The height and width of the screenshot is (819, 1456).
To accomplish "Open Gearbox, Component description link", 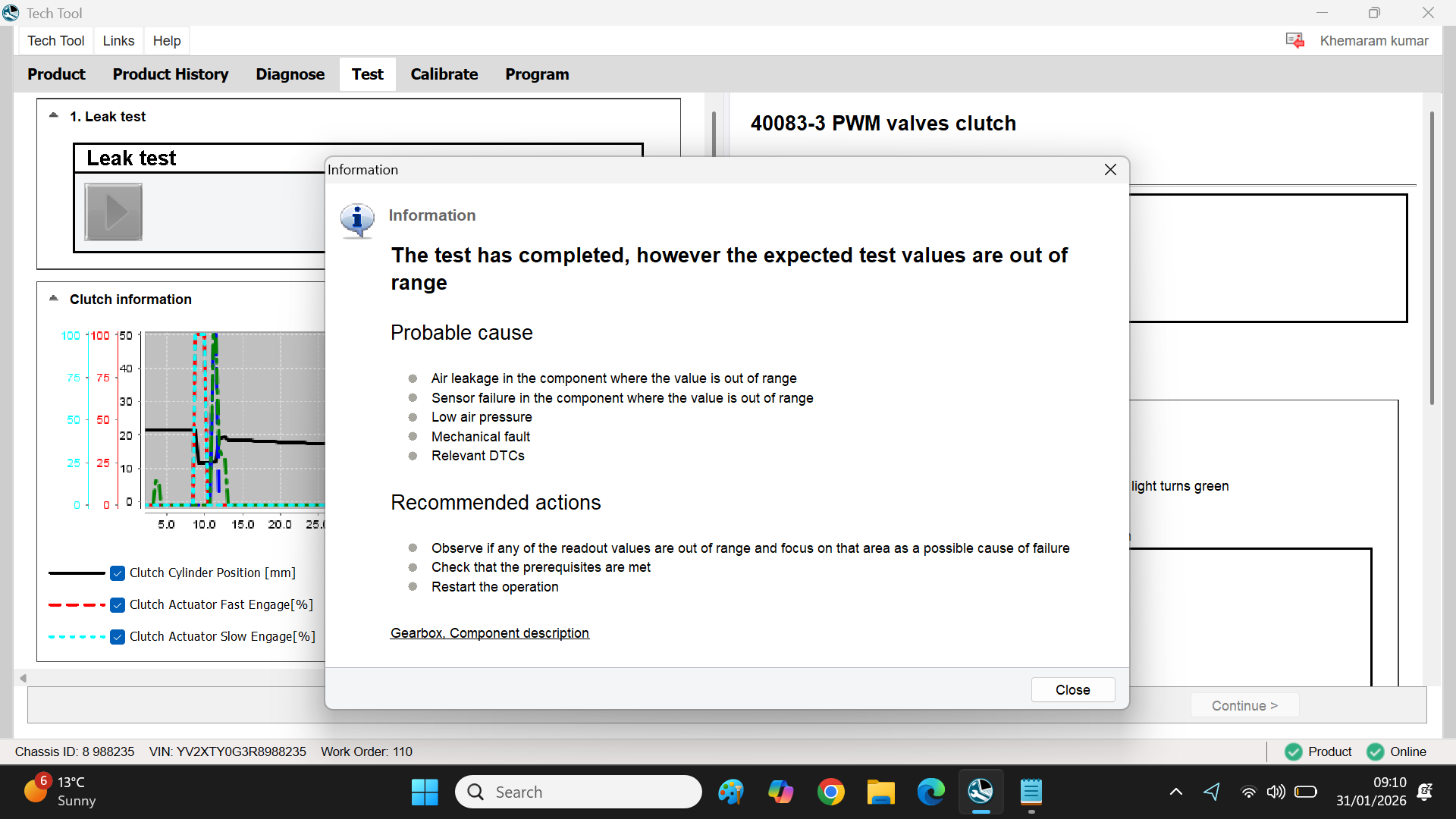I will (490, 633).
